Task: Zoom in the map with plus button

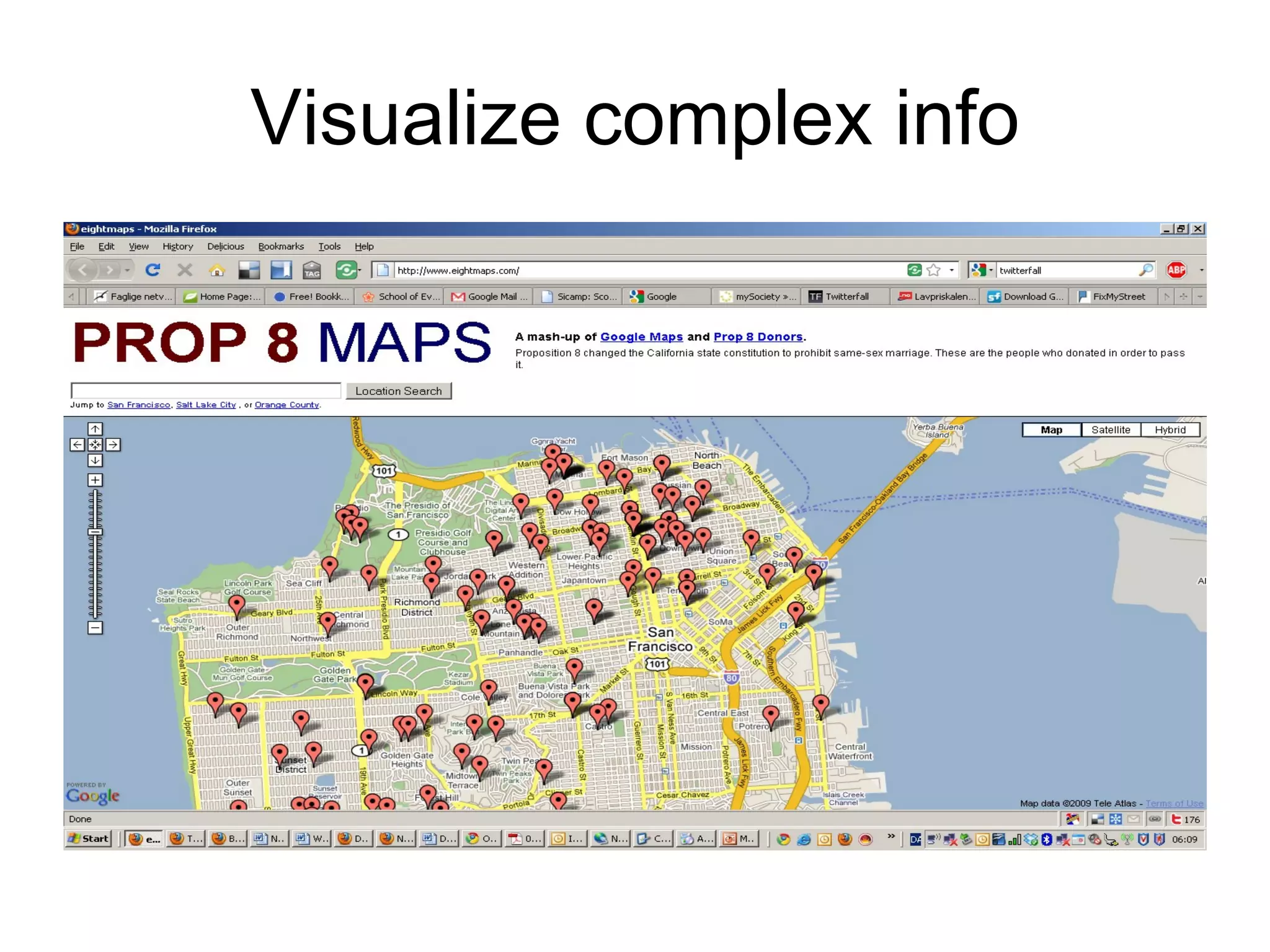Action: pyautogui.click(x=95, y=480)
